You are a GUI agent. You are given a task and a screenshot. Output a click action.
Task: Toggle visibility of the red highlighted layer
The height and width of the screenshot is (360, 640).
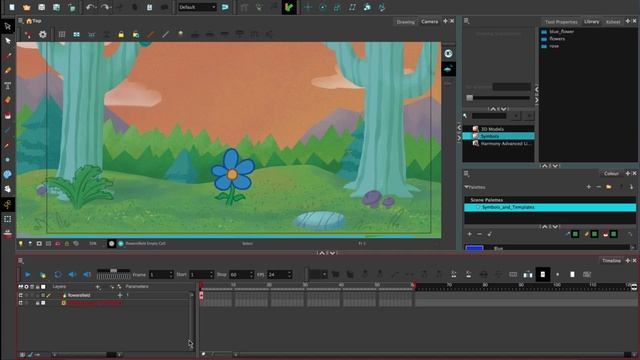point(21,303)
